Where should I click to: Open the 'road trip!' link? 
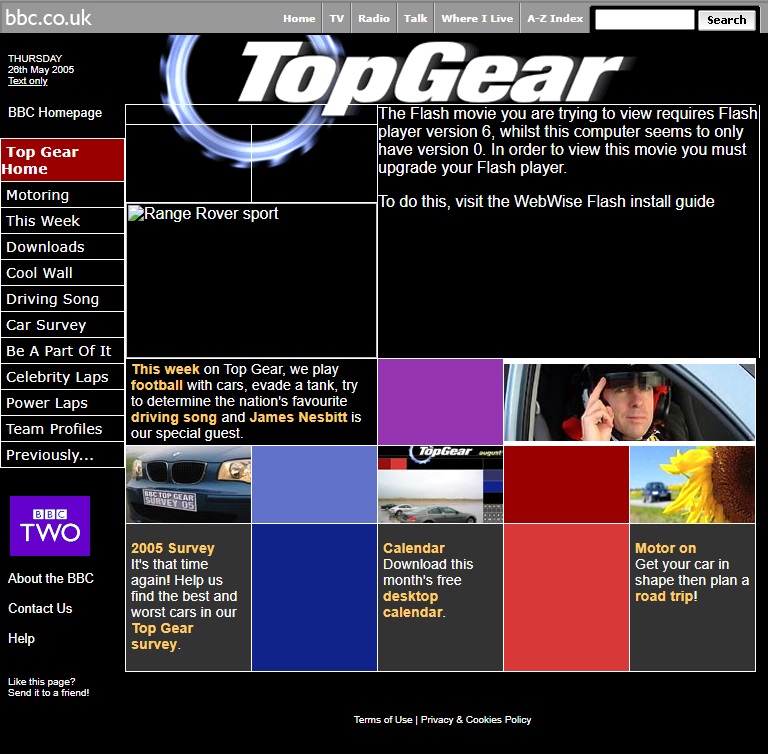point(666,596)
